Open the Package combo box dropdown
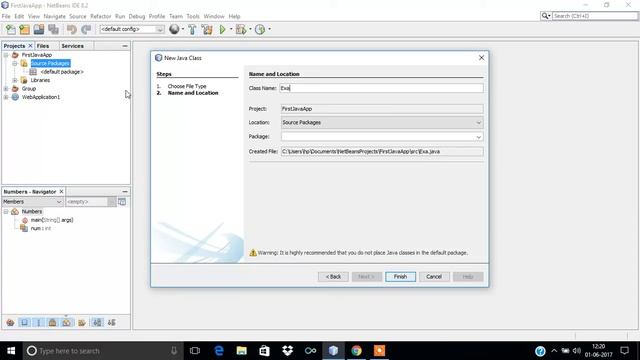 (x=478, y=137)
